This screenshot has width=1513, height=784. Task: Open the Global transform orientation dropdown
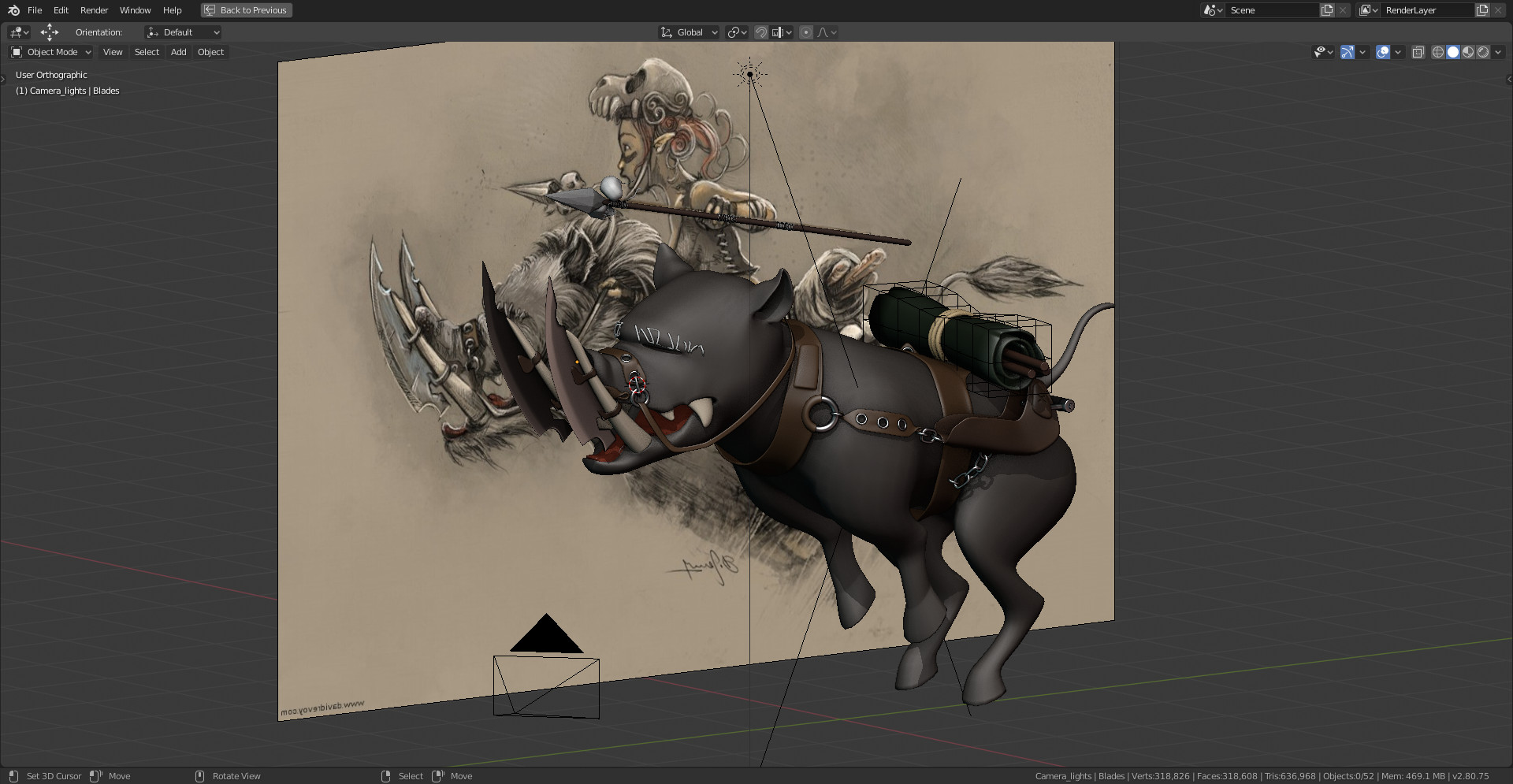click(x=689, y=32)
